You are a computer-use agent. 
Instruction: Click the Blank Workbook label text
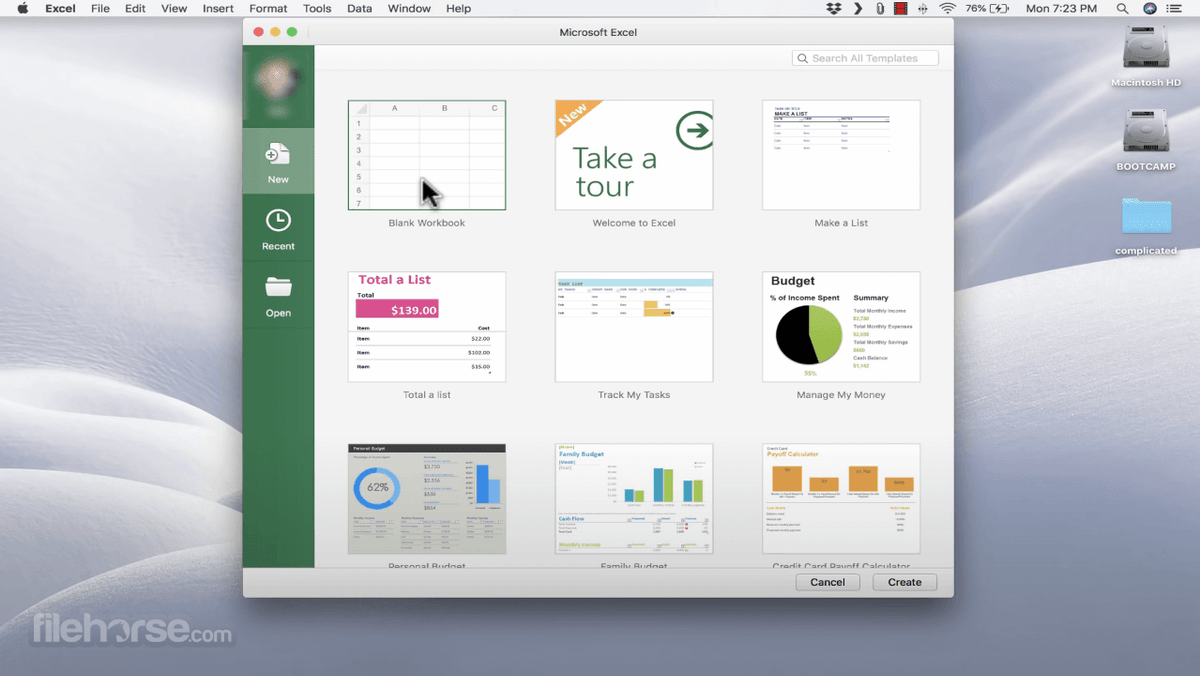(x=427, y=223)
